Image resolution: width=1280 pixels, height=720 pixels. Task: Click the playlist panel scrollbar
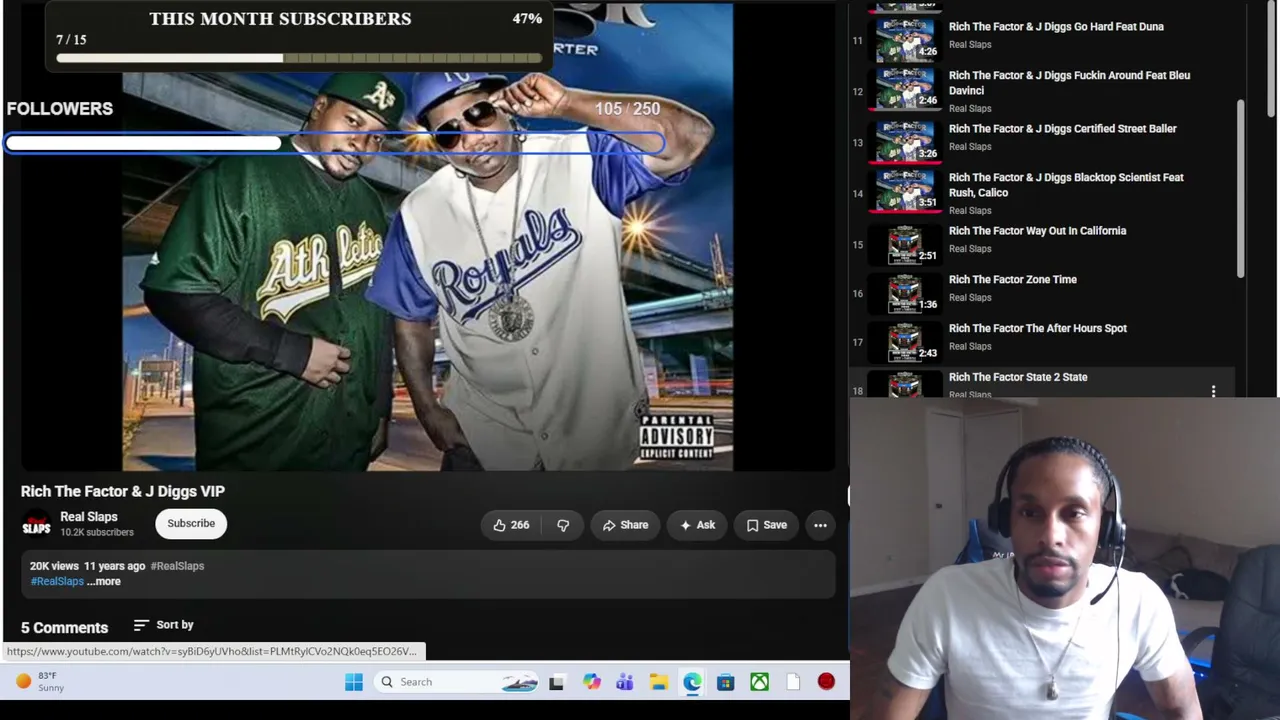(1240, 188)
